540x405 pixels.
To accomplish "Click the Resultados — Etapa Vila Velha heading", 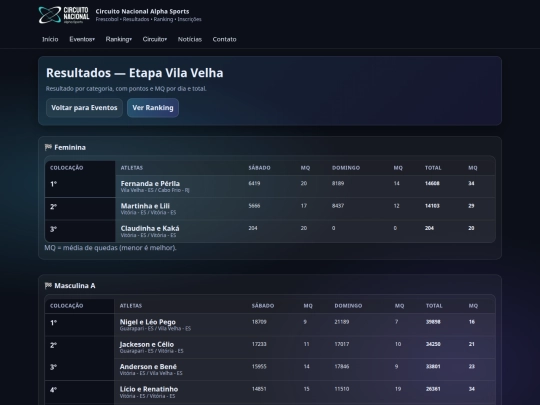I will 135,73.
